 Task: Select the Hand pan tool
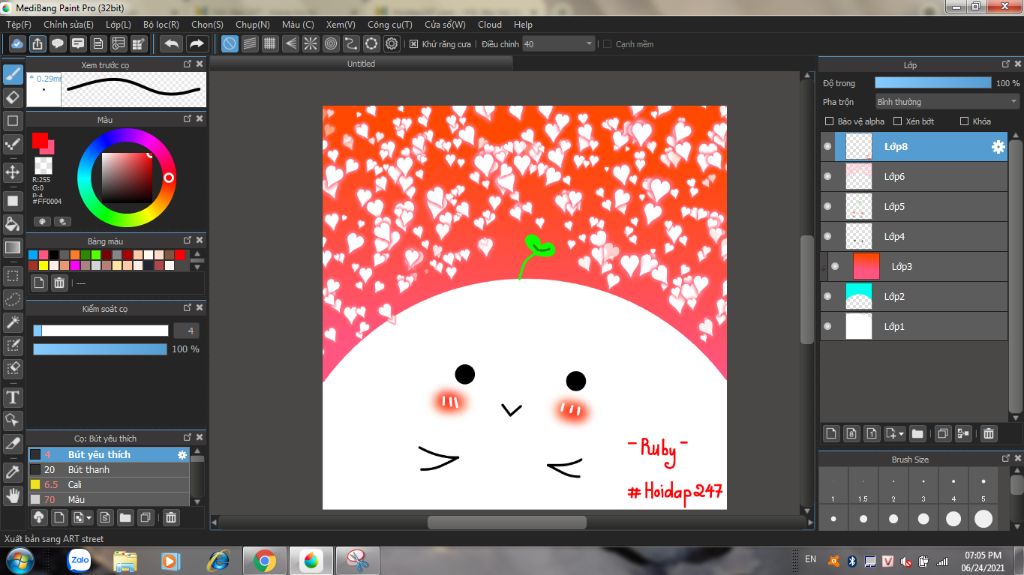point(12,496)
